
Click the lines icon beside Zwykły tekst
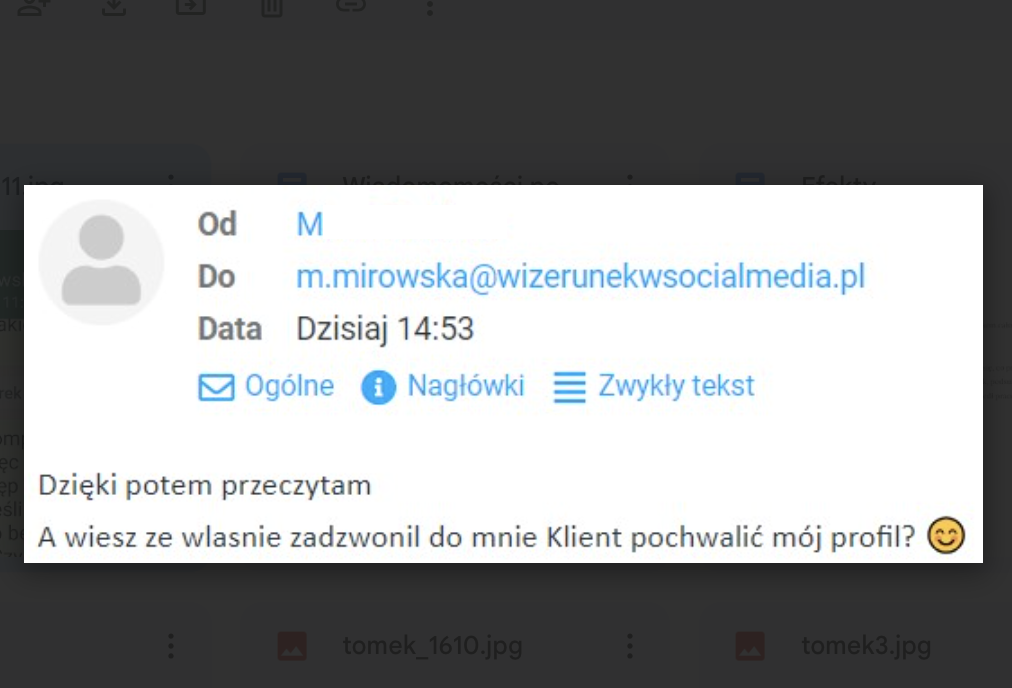(x=569, y=387)
